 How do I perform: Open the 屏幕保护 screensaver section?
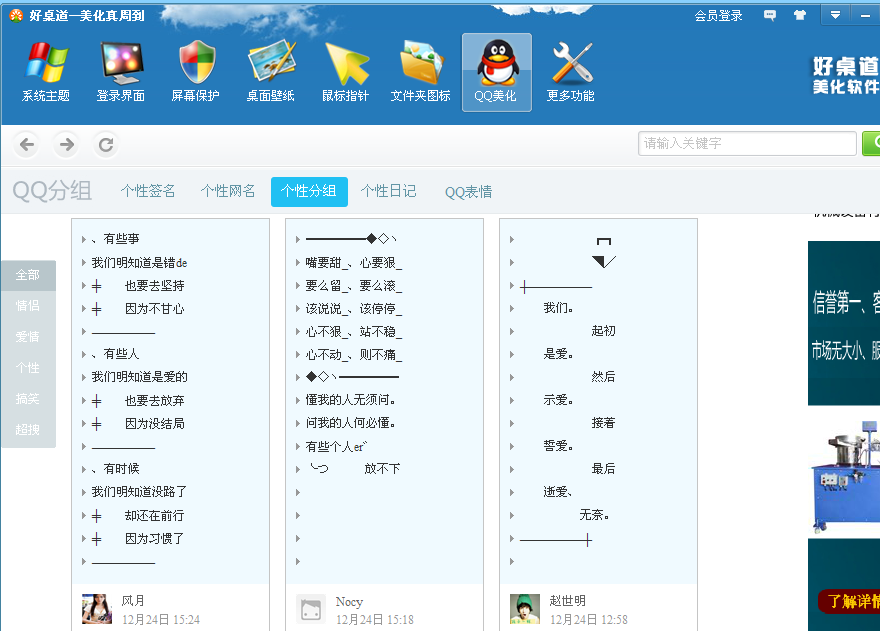196,72
